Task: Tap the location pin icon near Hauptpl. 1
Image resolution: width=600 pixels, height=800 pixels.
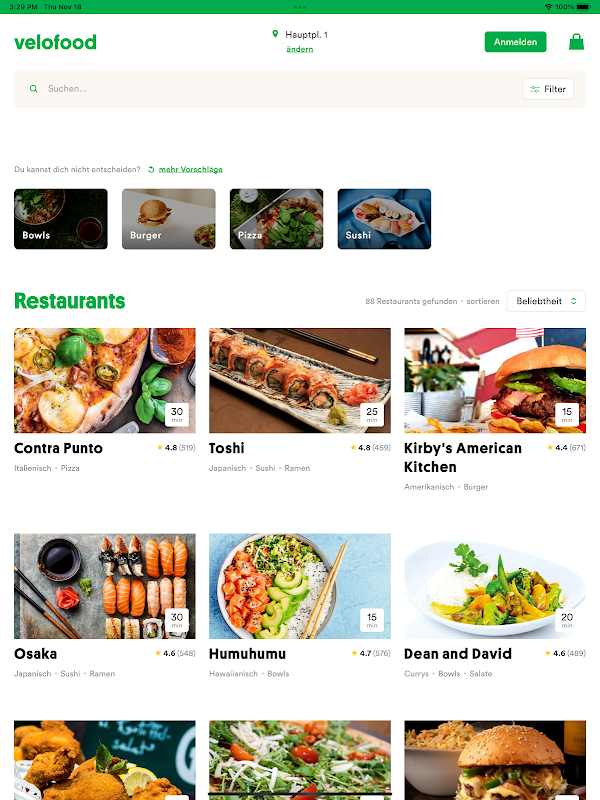Action: (x=275, y=34)
